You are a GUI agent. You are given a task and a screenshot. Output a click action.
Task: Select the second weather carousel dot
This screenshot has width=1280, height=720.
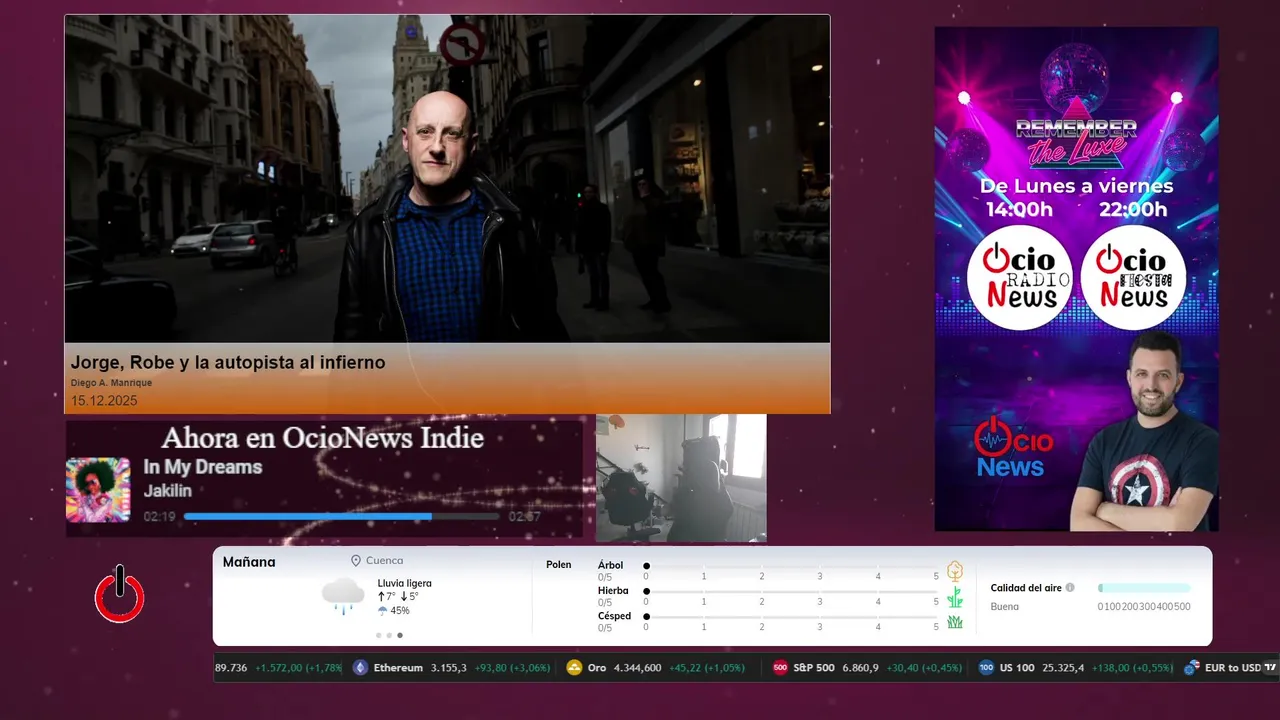point(389,635)
